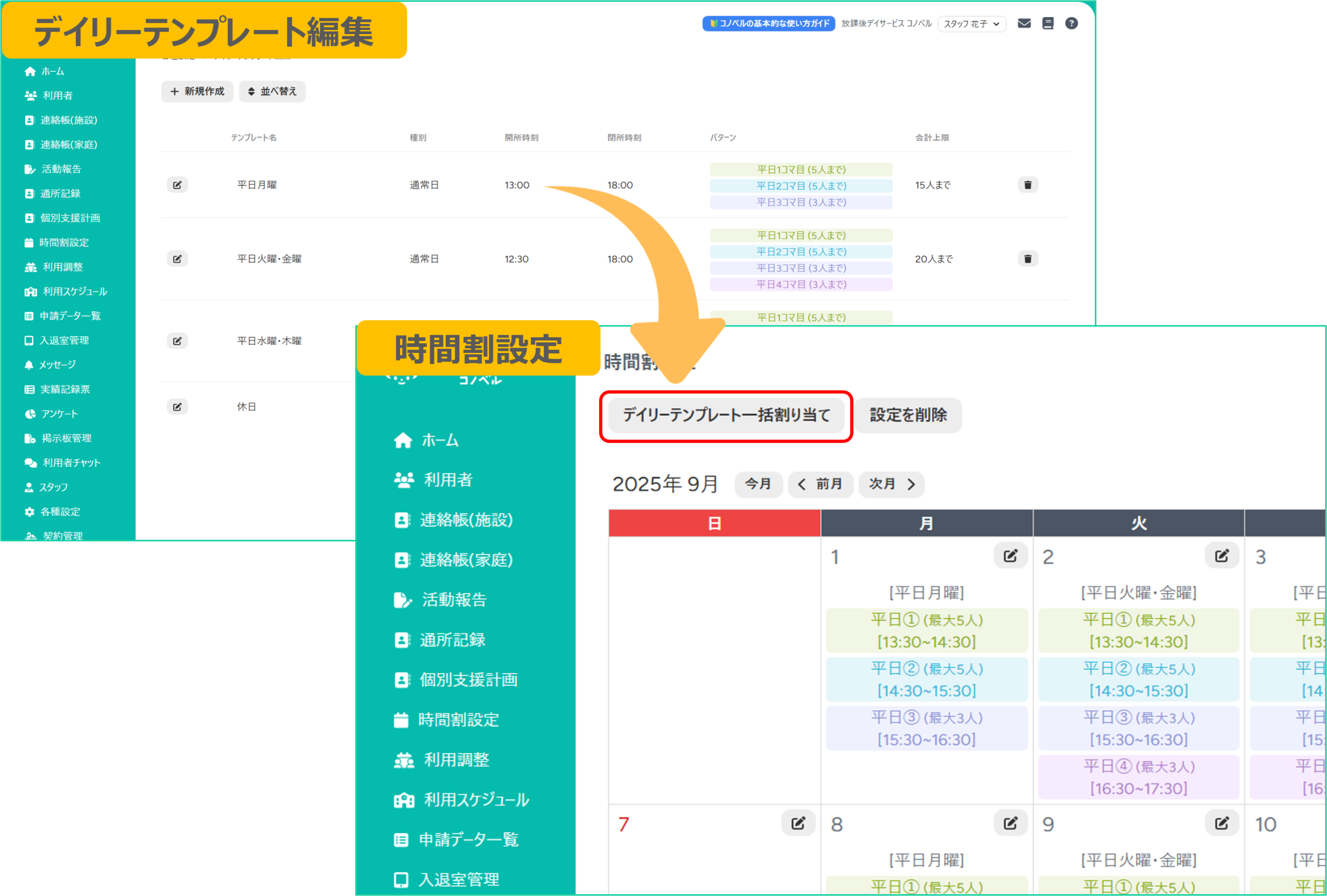Open 各種設定 in the small sidebar
Screen dimensions: 1327x896
[x=60, y=512]
